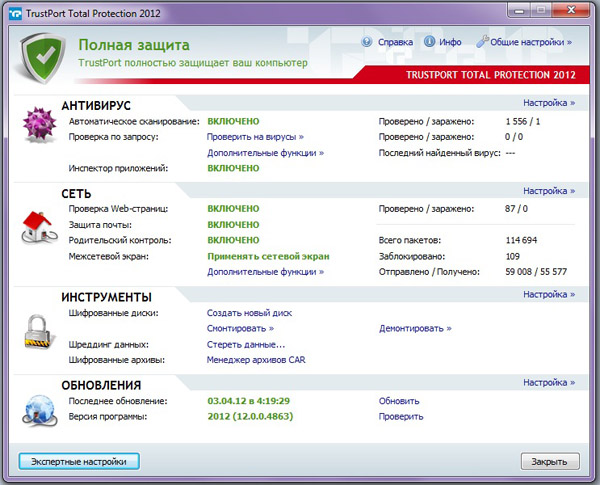Toggle automatic scanning ВКЛЮЧЕНО status

click(x=232, y=120)
